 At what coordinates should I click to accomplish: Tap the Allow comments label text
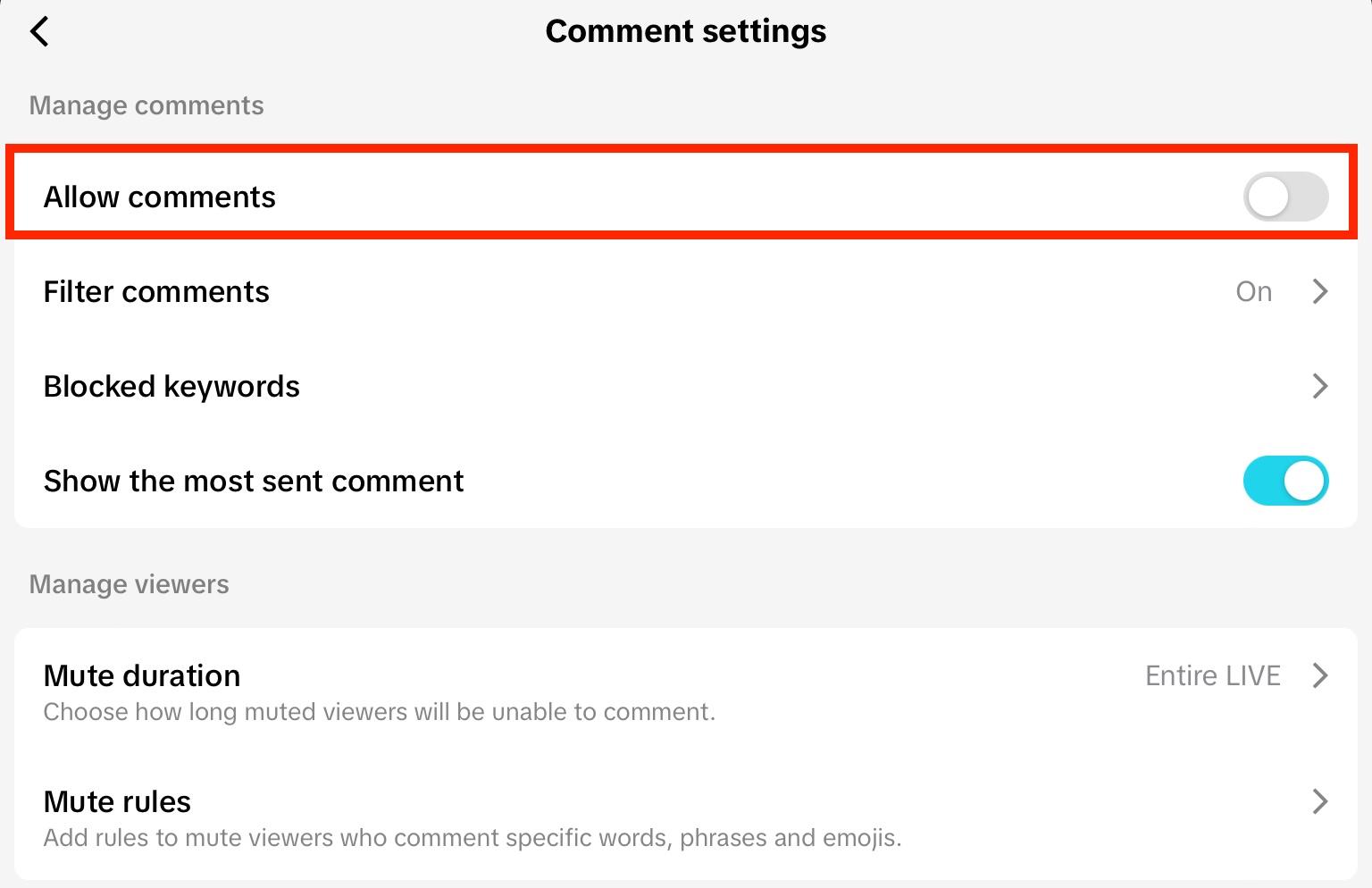[x=160, y=197]
